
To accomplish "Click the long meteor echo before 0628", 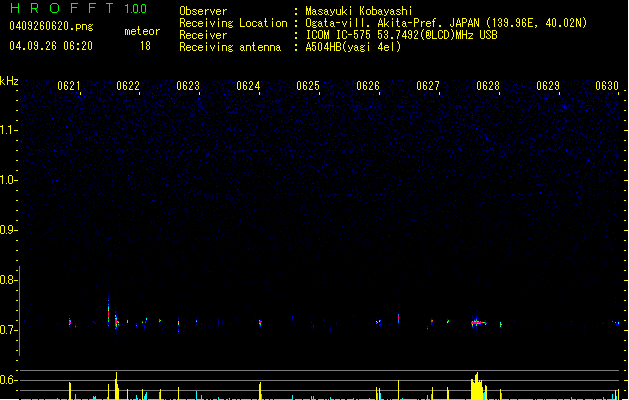I will click(478, 322).
